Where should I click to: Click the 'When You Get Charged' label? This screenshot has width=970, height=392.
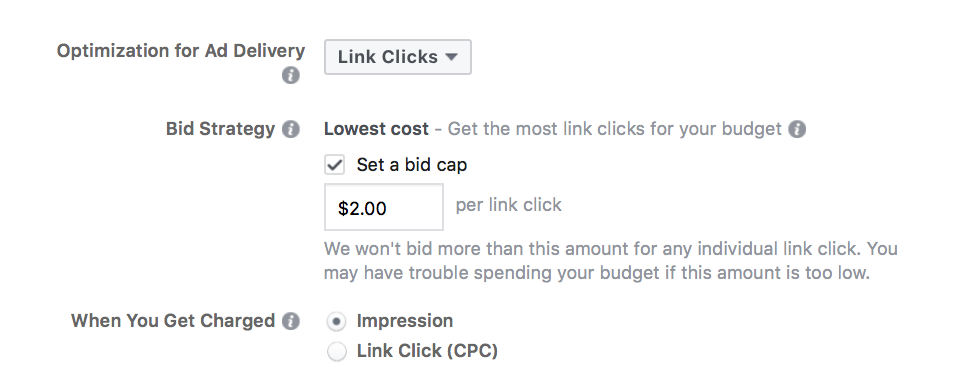point(173,321)
